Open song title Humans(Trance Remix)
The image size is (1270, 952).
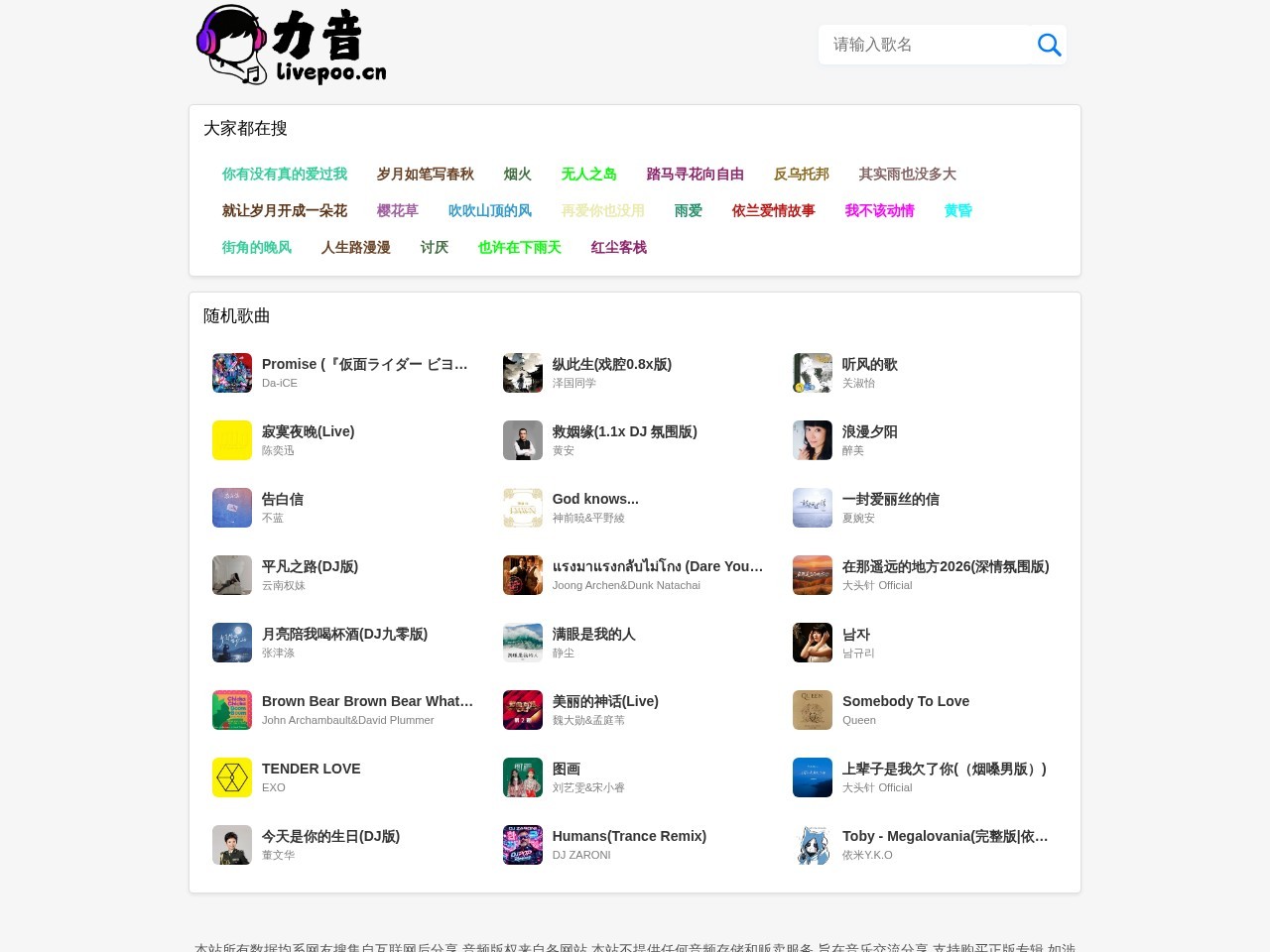point(629,836)
